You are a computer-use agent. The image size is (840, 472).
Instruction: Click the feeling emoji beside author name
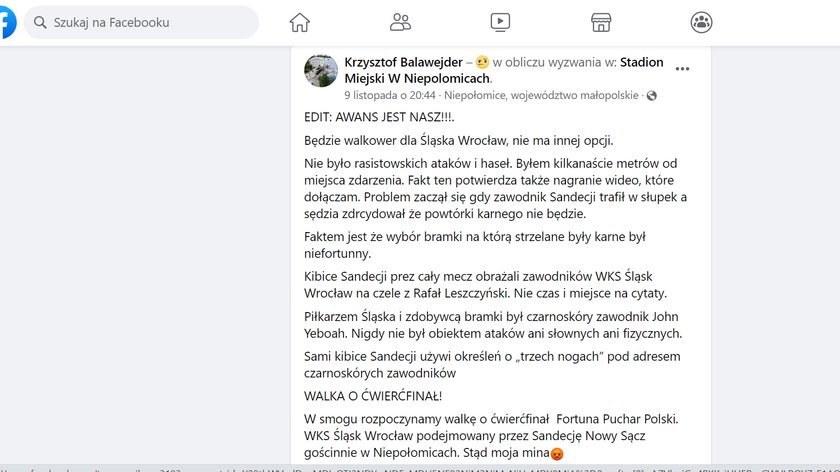(481, 62)
